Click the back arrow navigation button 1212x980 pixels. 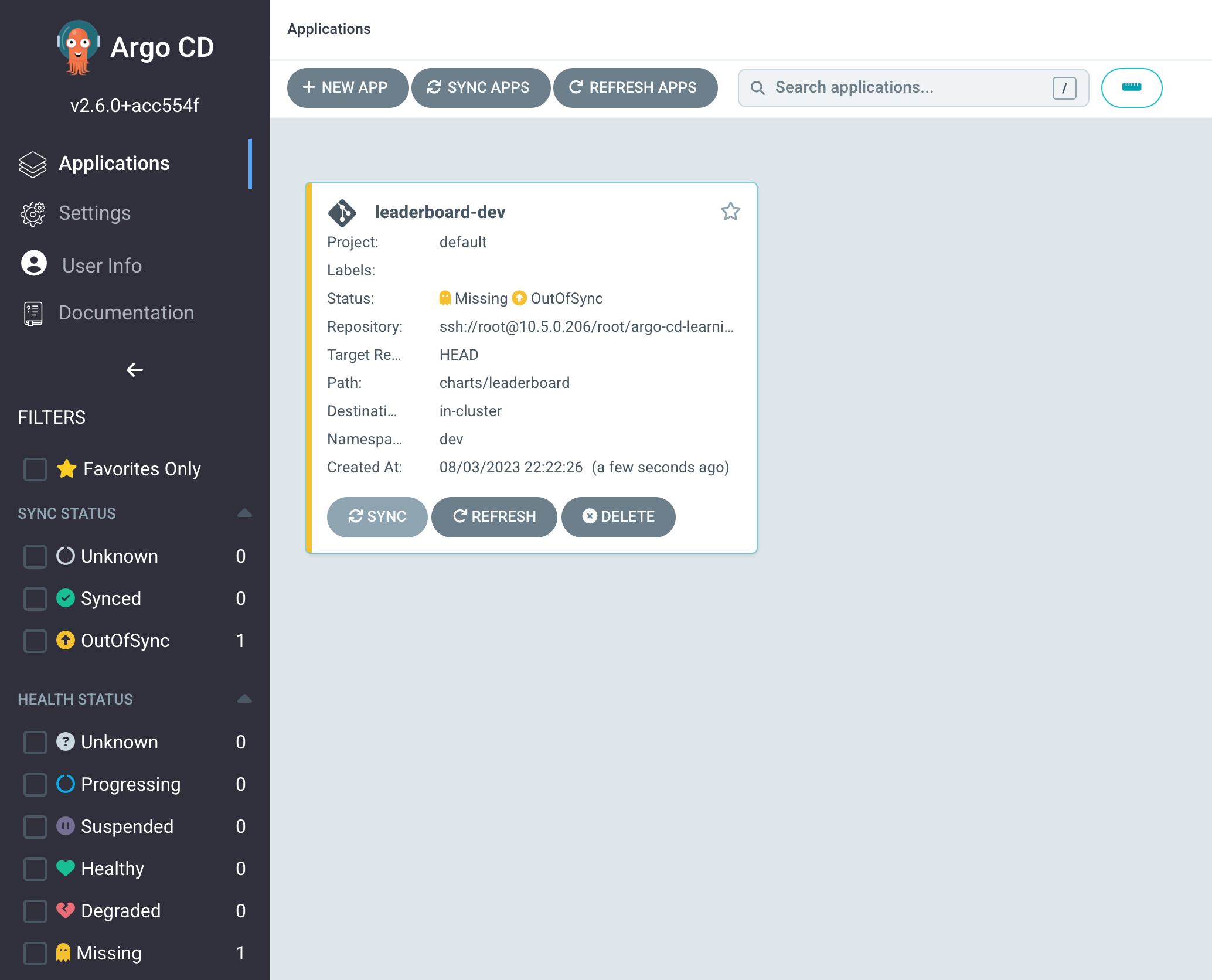tap(135, 370)
